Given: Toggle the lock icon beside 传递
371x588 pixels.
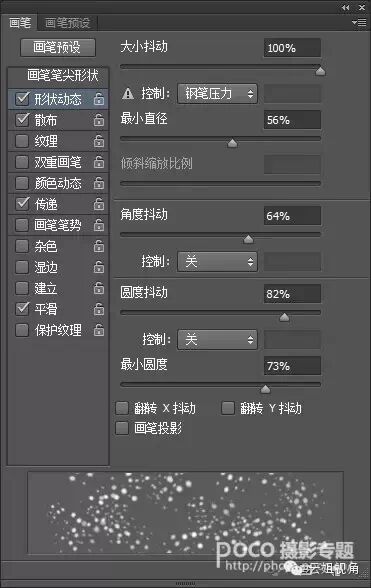Looking at the screenshot, I should [99, 204].
